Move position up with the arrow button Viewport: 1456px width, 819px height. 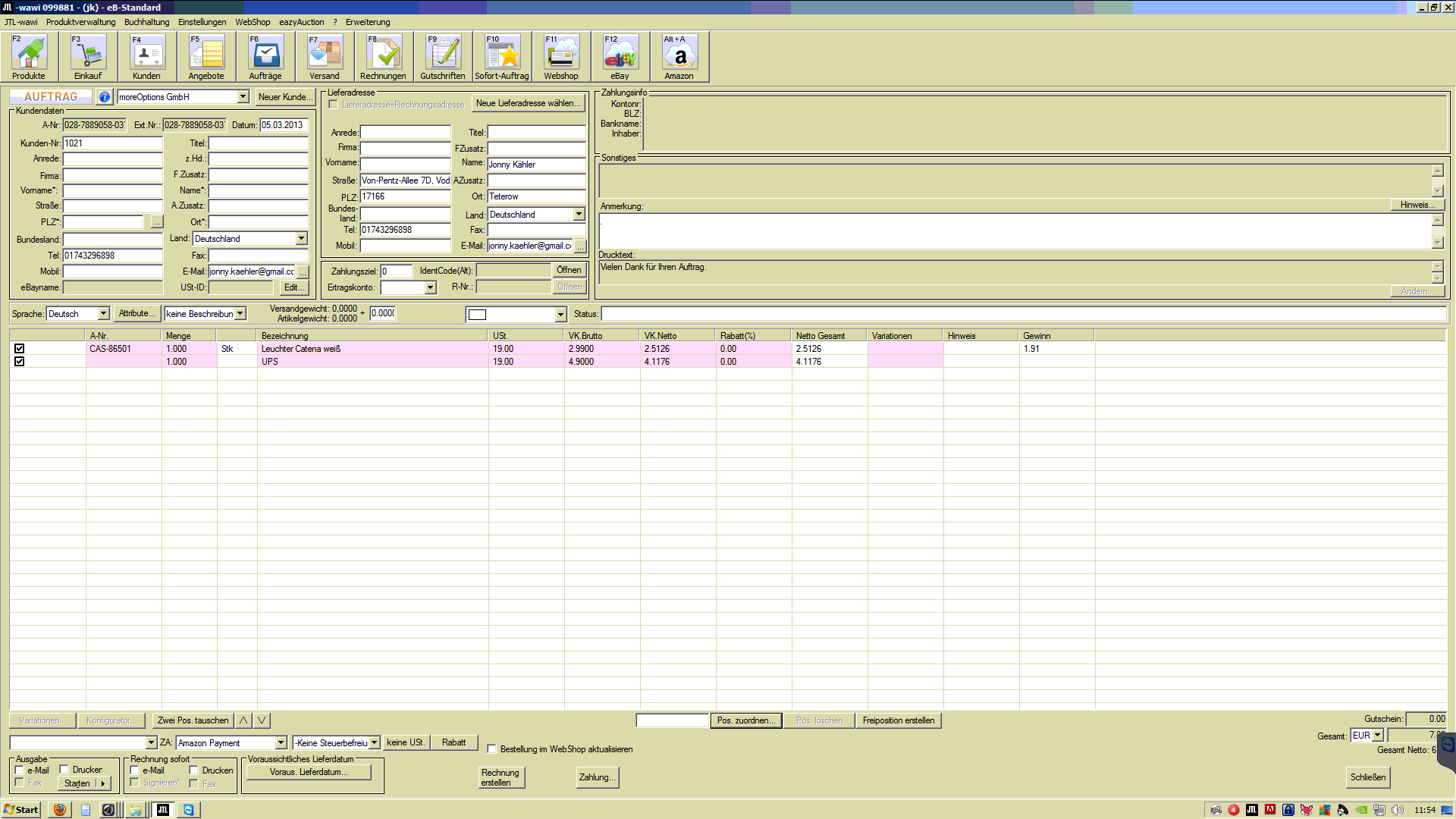coord(243,720)
